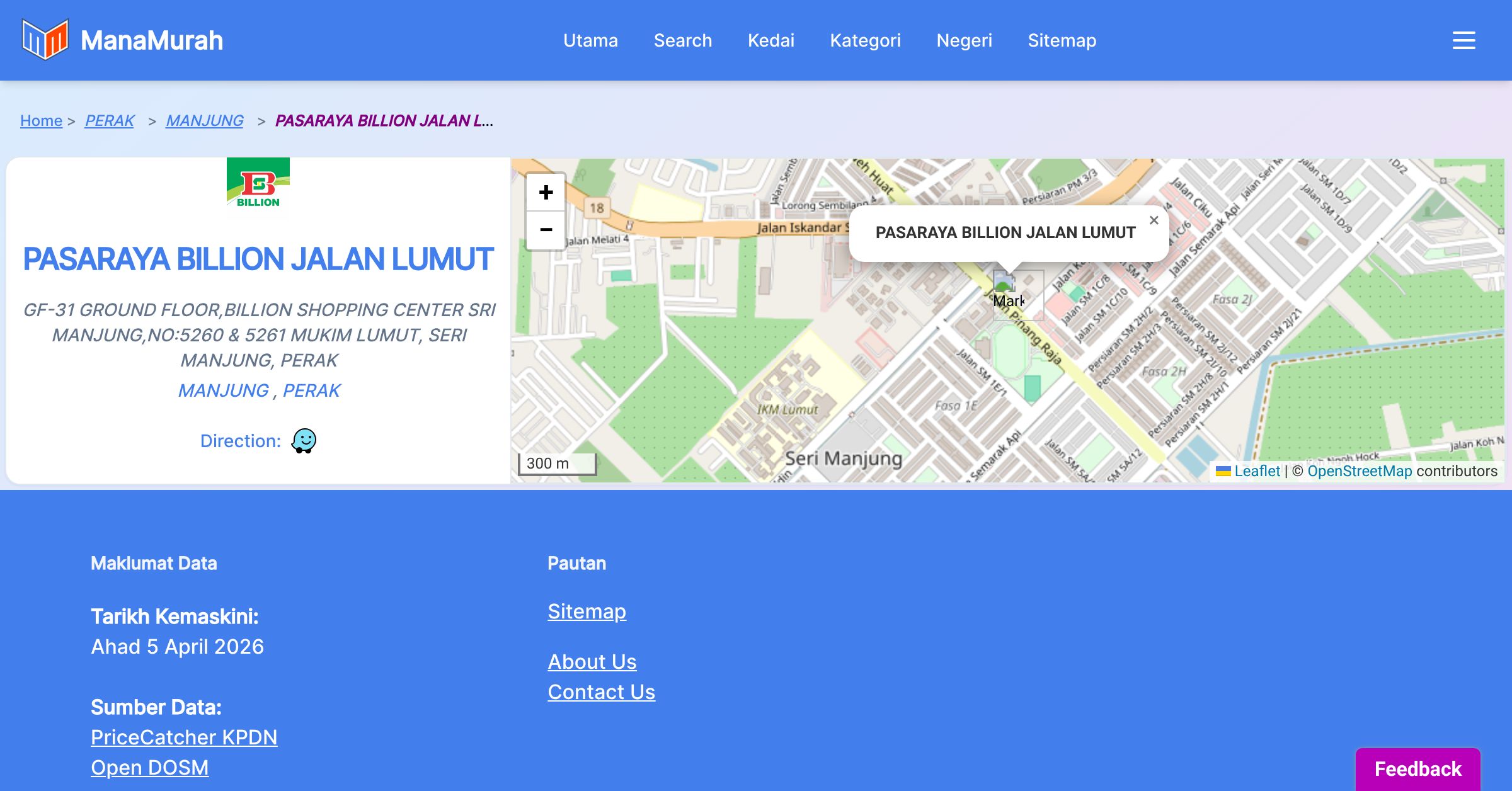Screen dimensions: 1512x791
Task: Click the Contact Us footer link
Action: 601,691
